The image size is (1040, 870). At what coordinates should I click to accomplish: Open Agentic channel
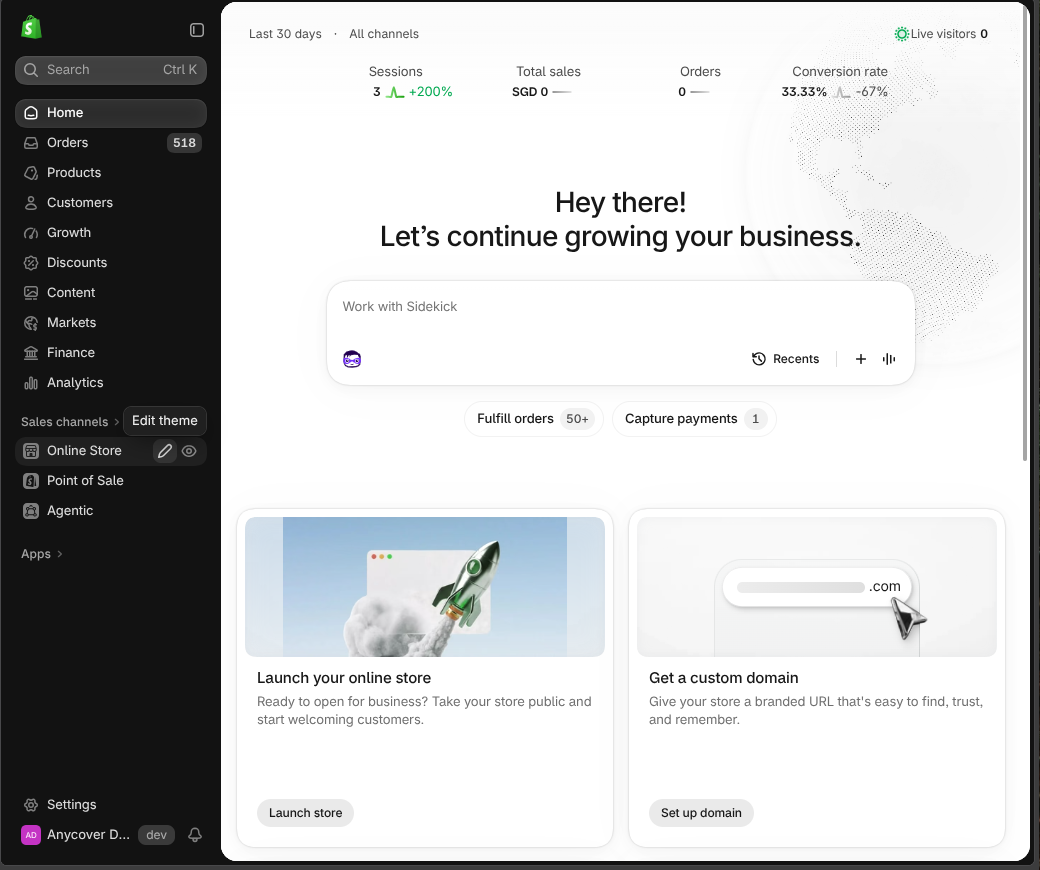[x=111, y=511]
